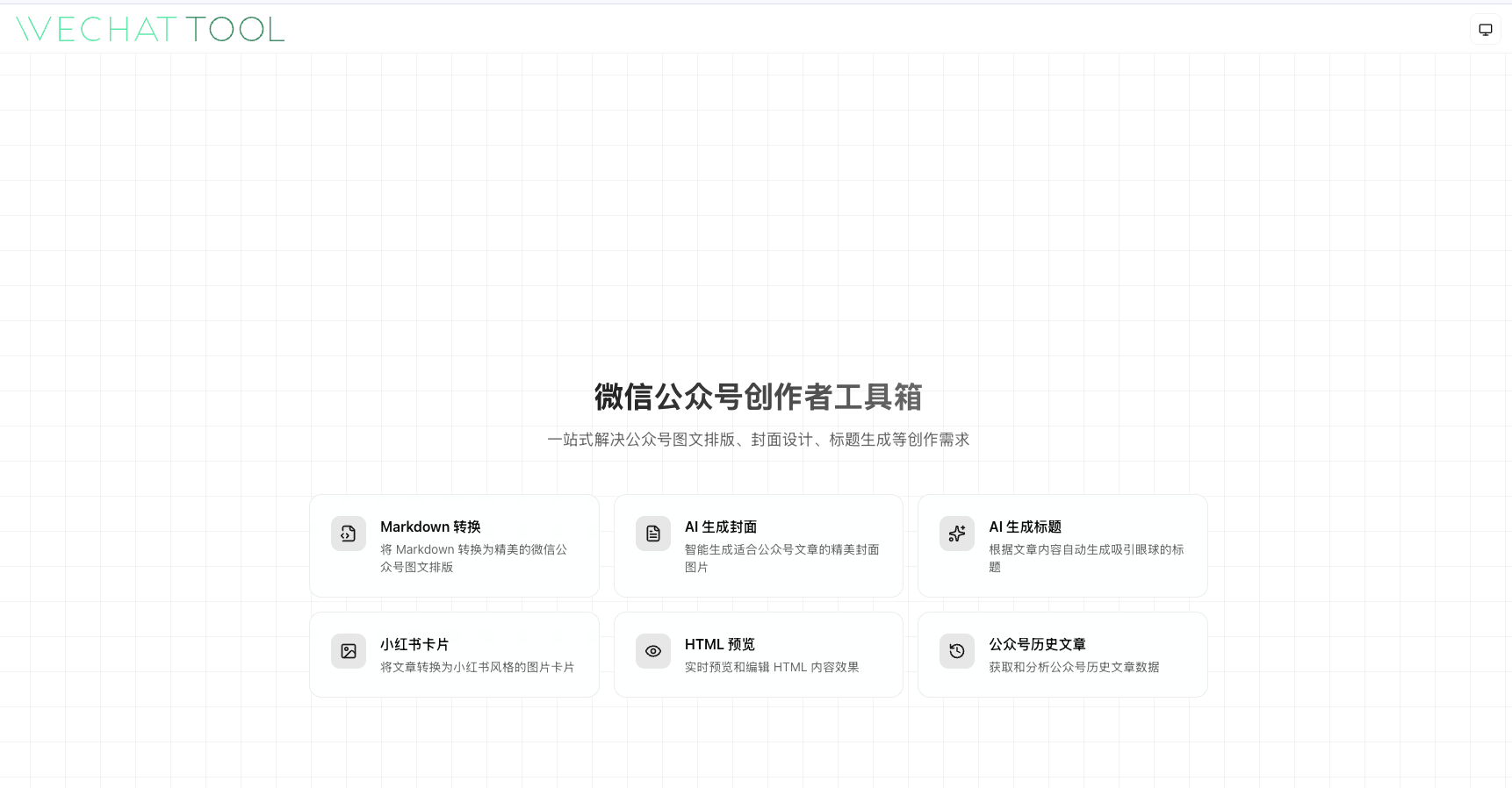Image resolution: width=1512 pixels, height=788 pixels.
Task: Open the AI 生成封面 title link
Action: point(721,527)
